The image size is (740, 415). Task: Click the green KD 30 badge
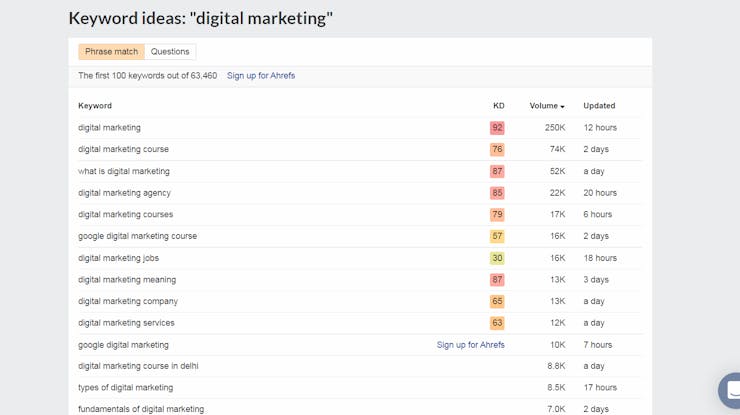tap(497, 258)
